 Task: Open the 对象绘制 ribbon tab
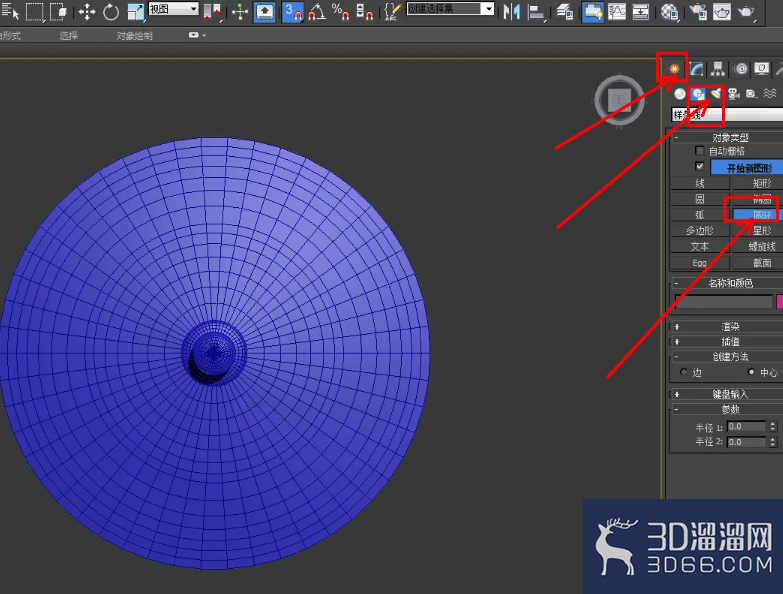coord(134,36)
